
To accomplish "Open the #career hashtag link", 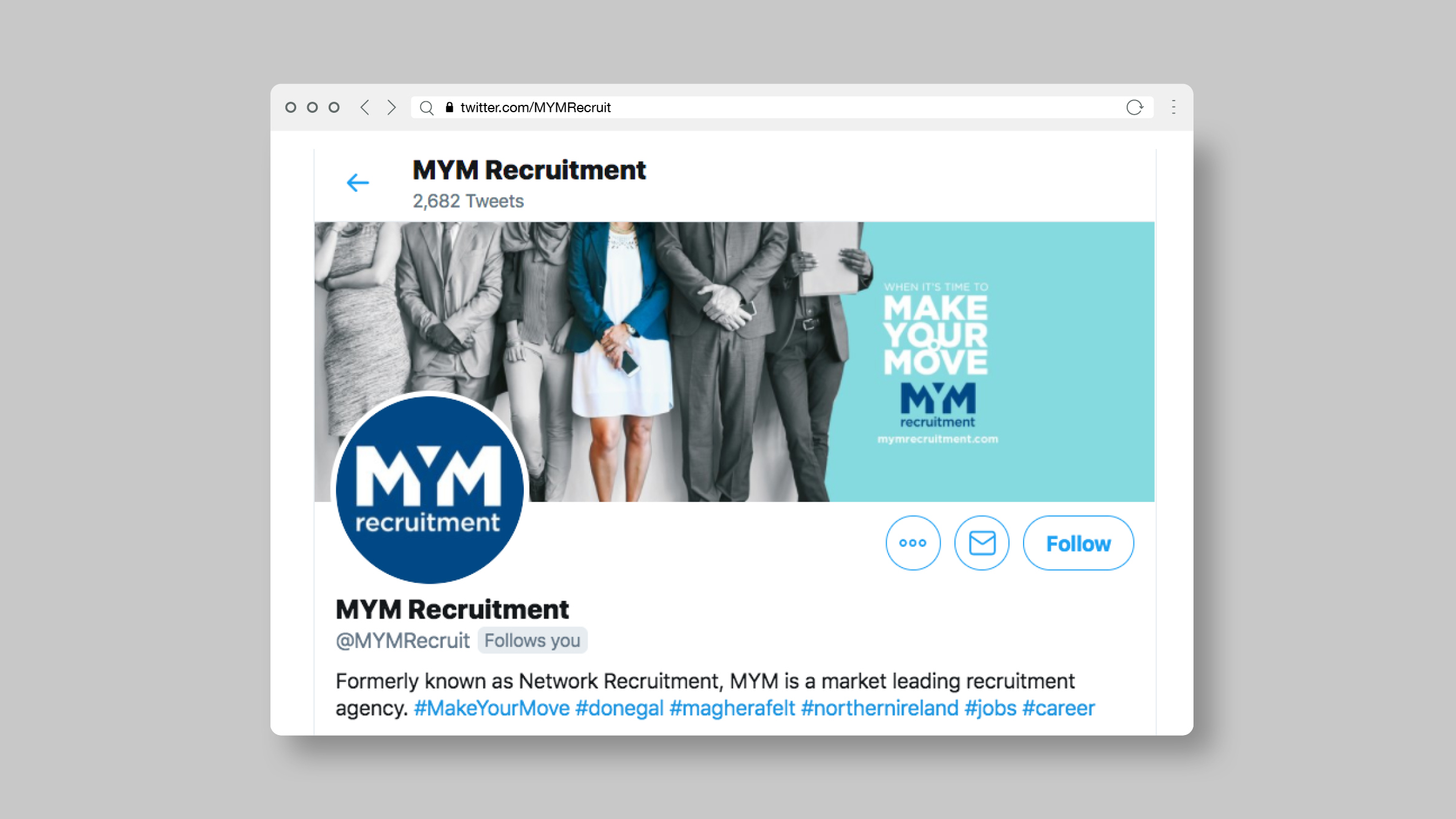I will 1059,708.
